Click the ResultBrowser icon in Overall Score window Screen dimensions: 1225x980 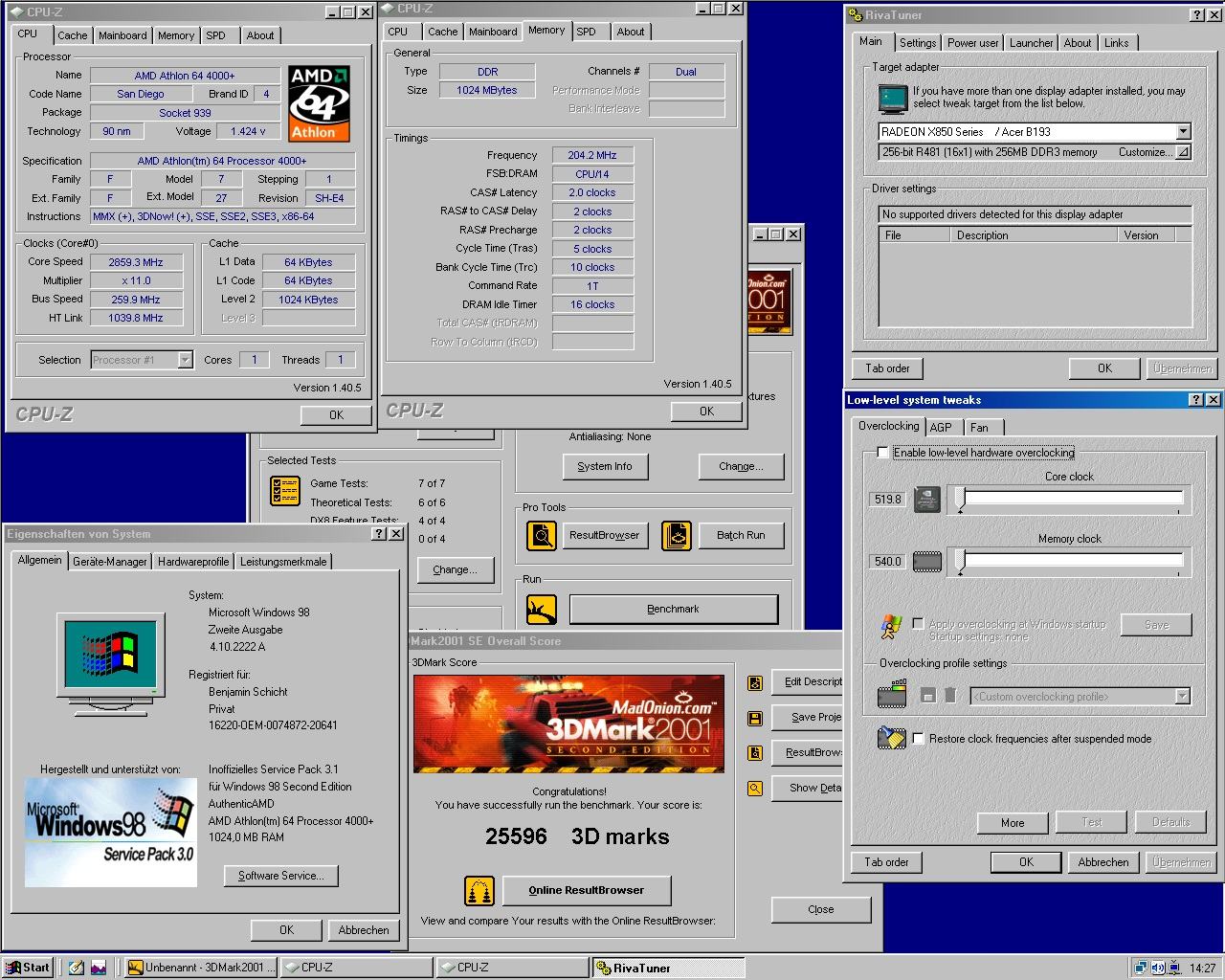pyautogui.click(x=755, y=753)
